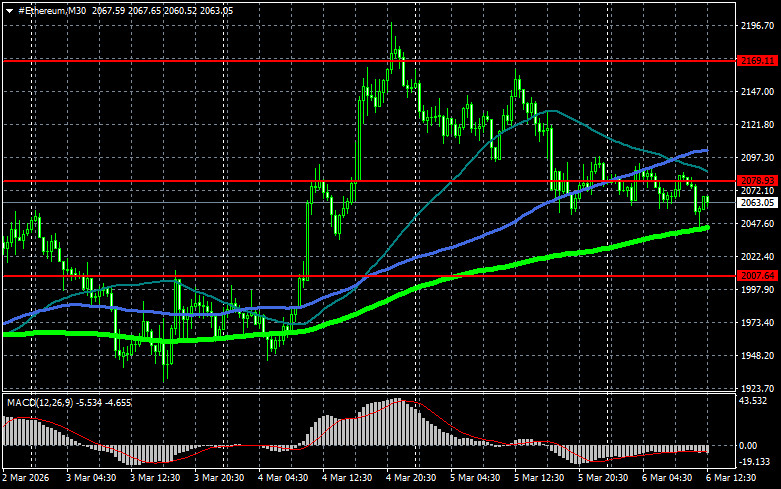Click the 2 Mar 2026 time label

point(26,478)
